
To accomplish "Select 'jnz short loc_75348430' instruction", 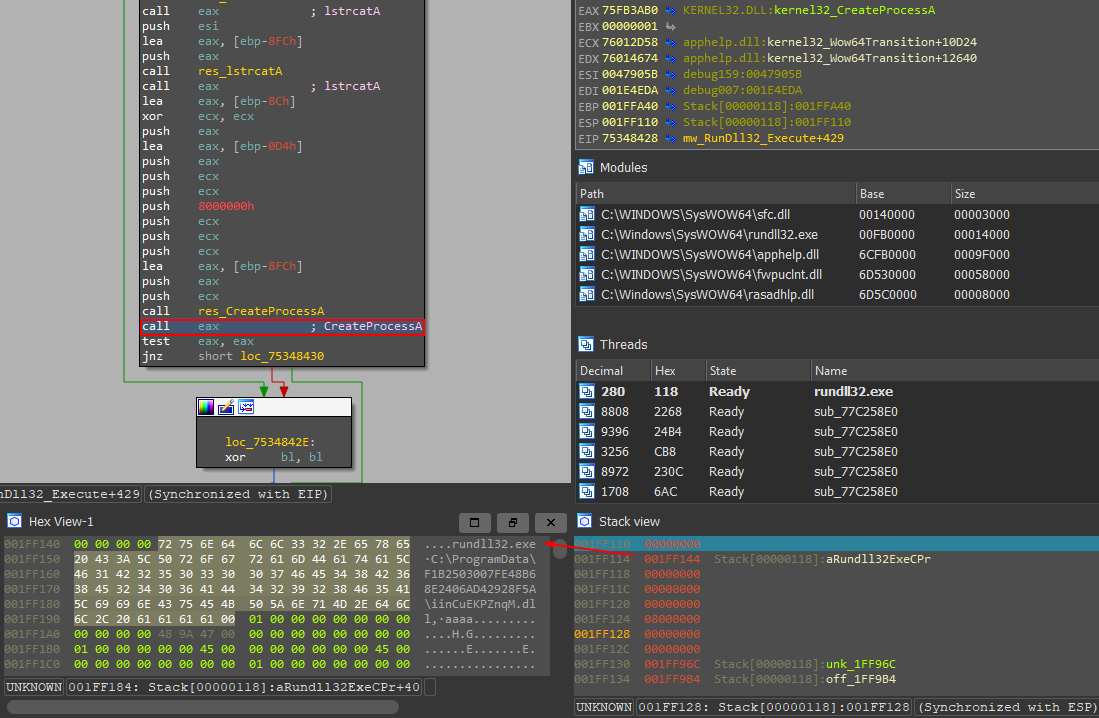I will pyautogui.click(x=233, y=356).
